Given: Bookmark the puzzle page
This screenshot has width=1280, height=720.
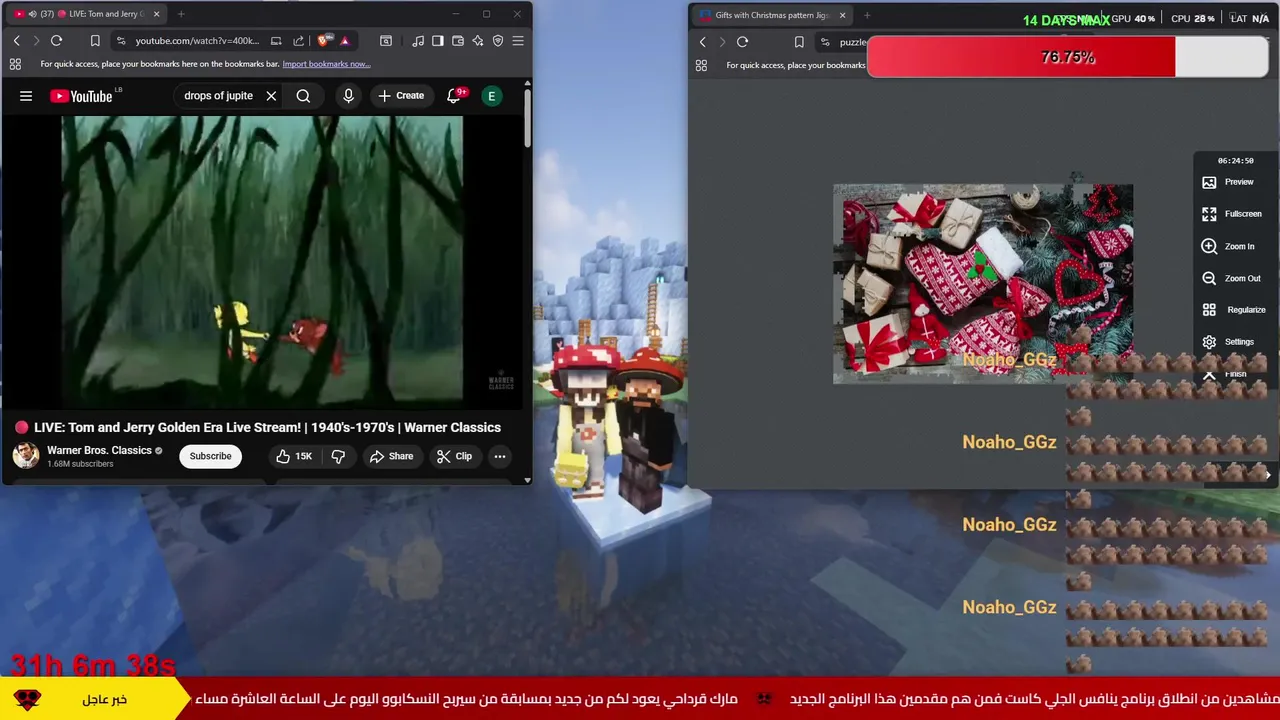Looking at the screenshot, I should tap(799, 42).
